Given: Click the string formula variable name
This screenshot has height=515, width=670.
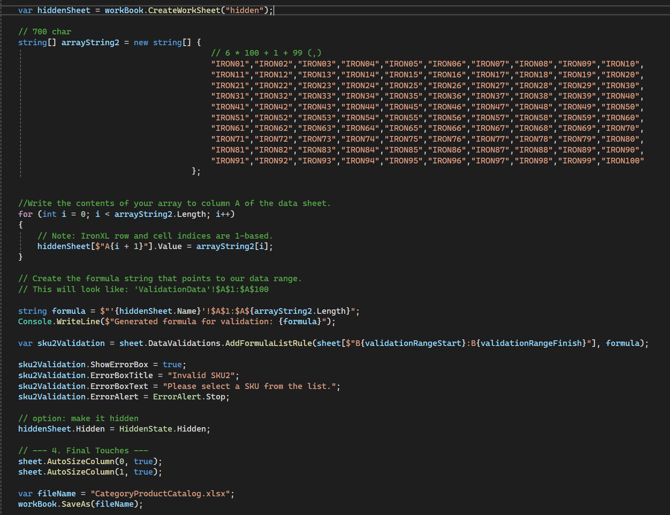Looking at the screenshot, I should (x=68, y=311).
